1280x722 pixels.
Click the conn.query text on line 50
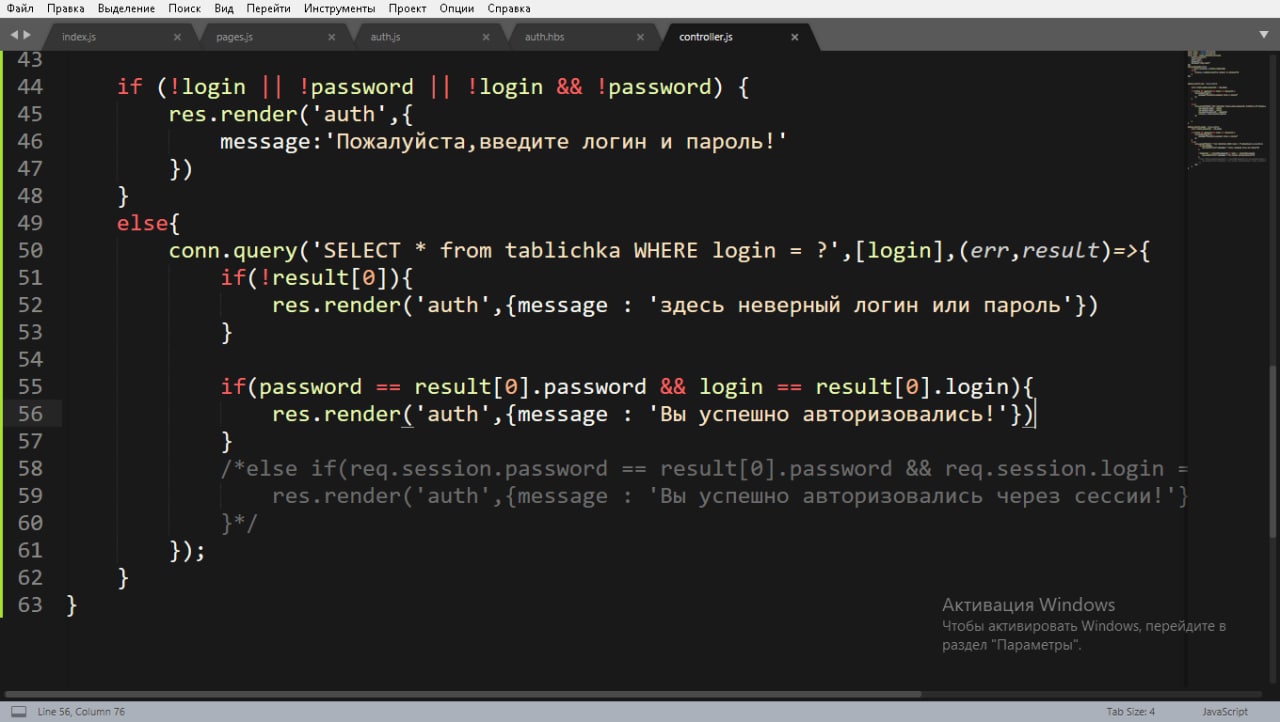point(234,250)
